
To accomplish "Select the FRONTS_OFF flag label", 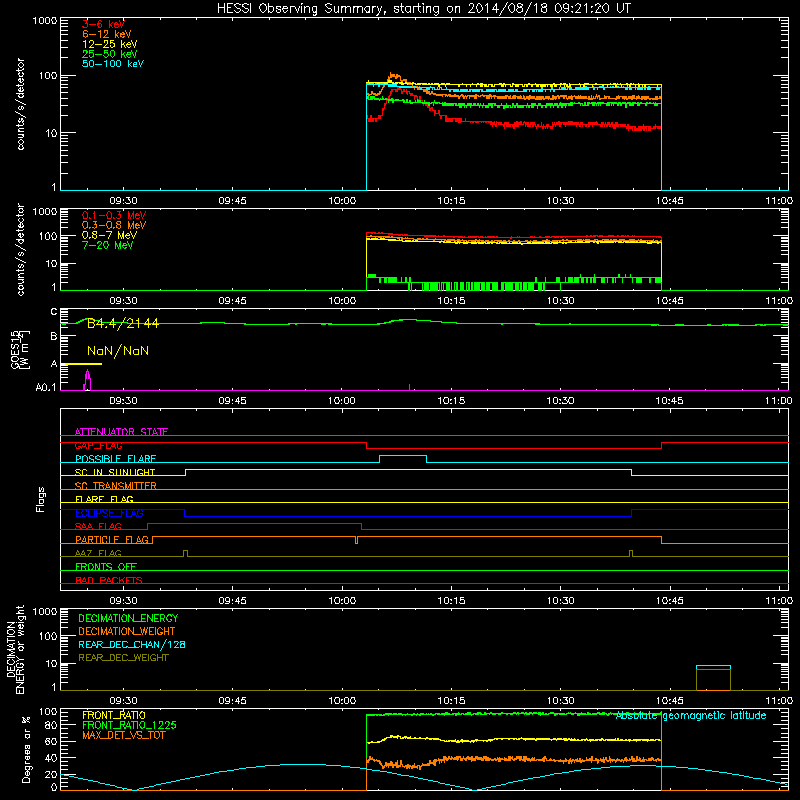I will tap(106, 567).
